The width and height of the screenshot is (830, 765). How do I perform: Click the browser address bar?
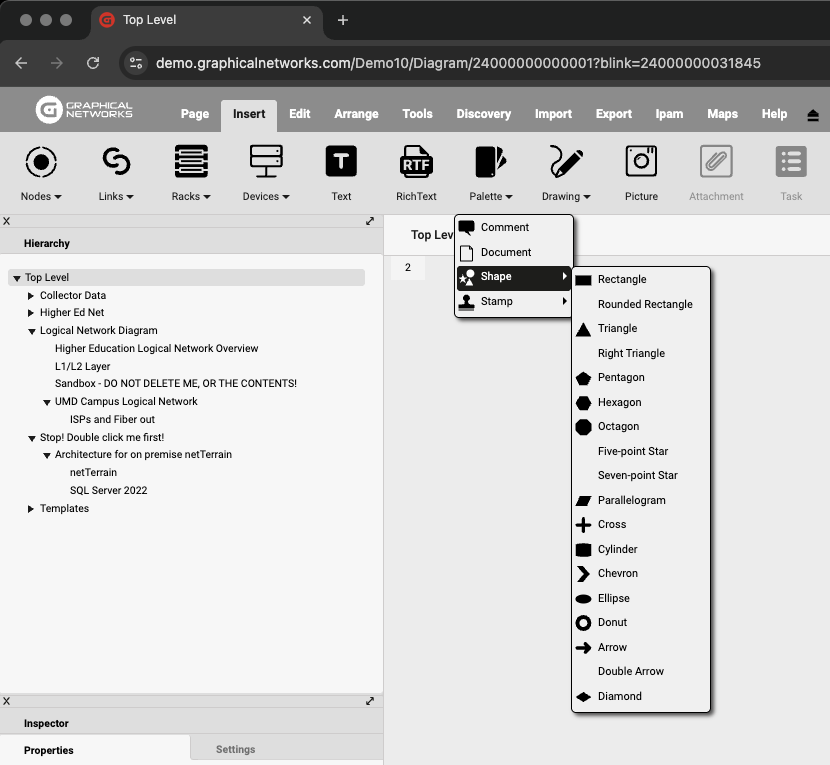point(458,63)
